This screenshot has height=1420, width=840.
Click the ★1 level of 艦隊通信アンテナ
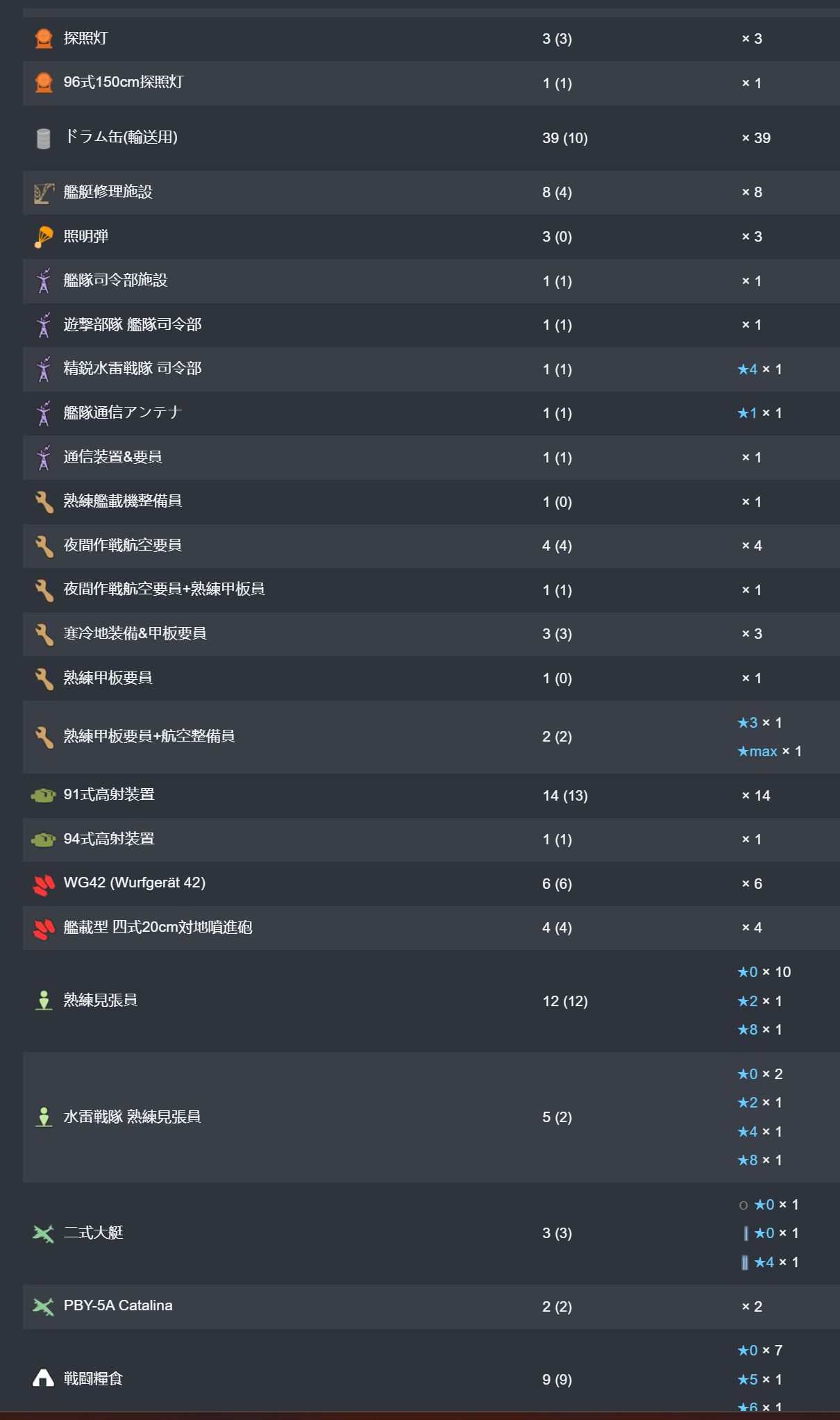point(748,412)
